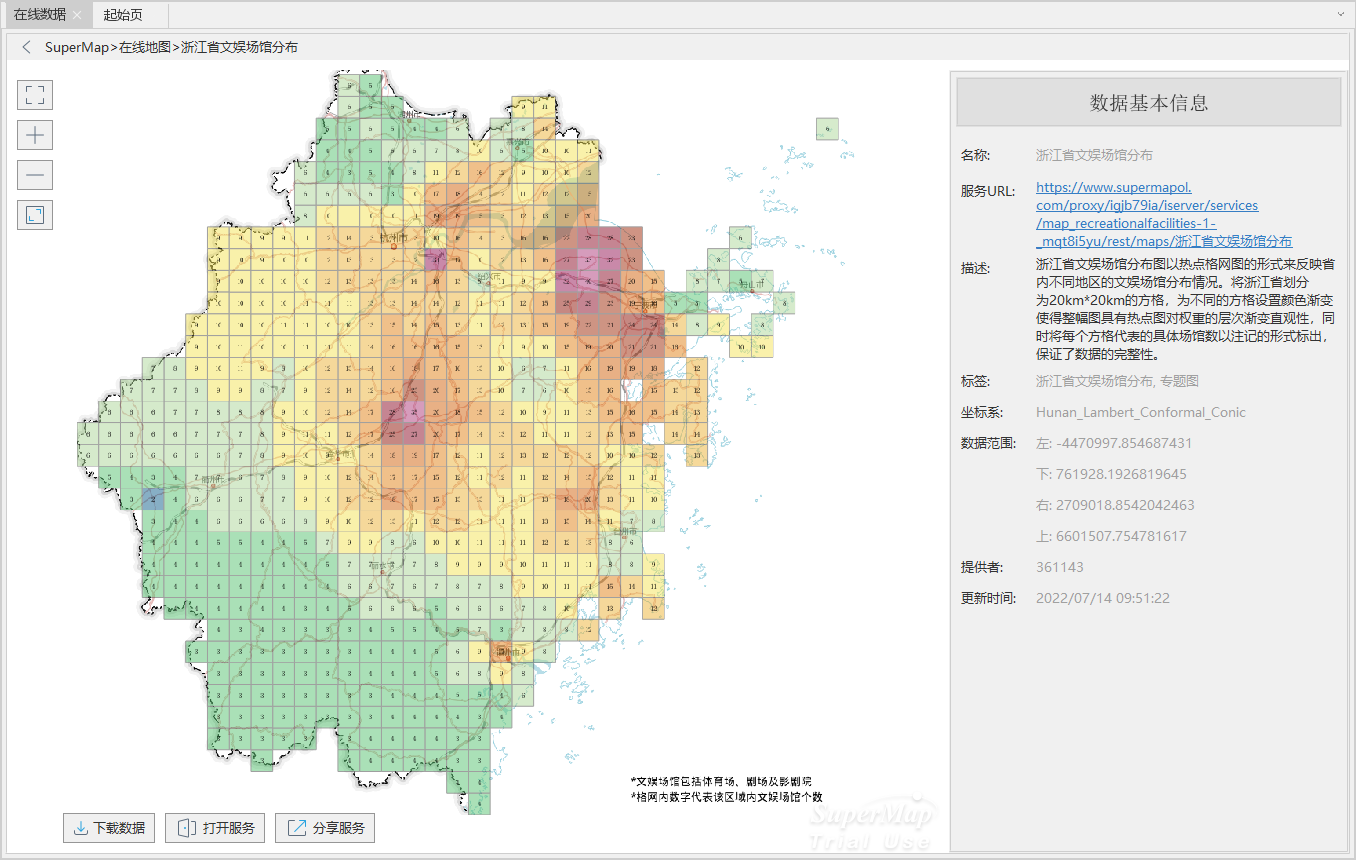This screenshot has height=860, width=1356.
Task: Expand the tab list dropdown arrow
Action: (1340, 15)
